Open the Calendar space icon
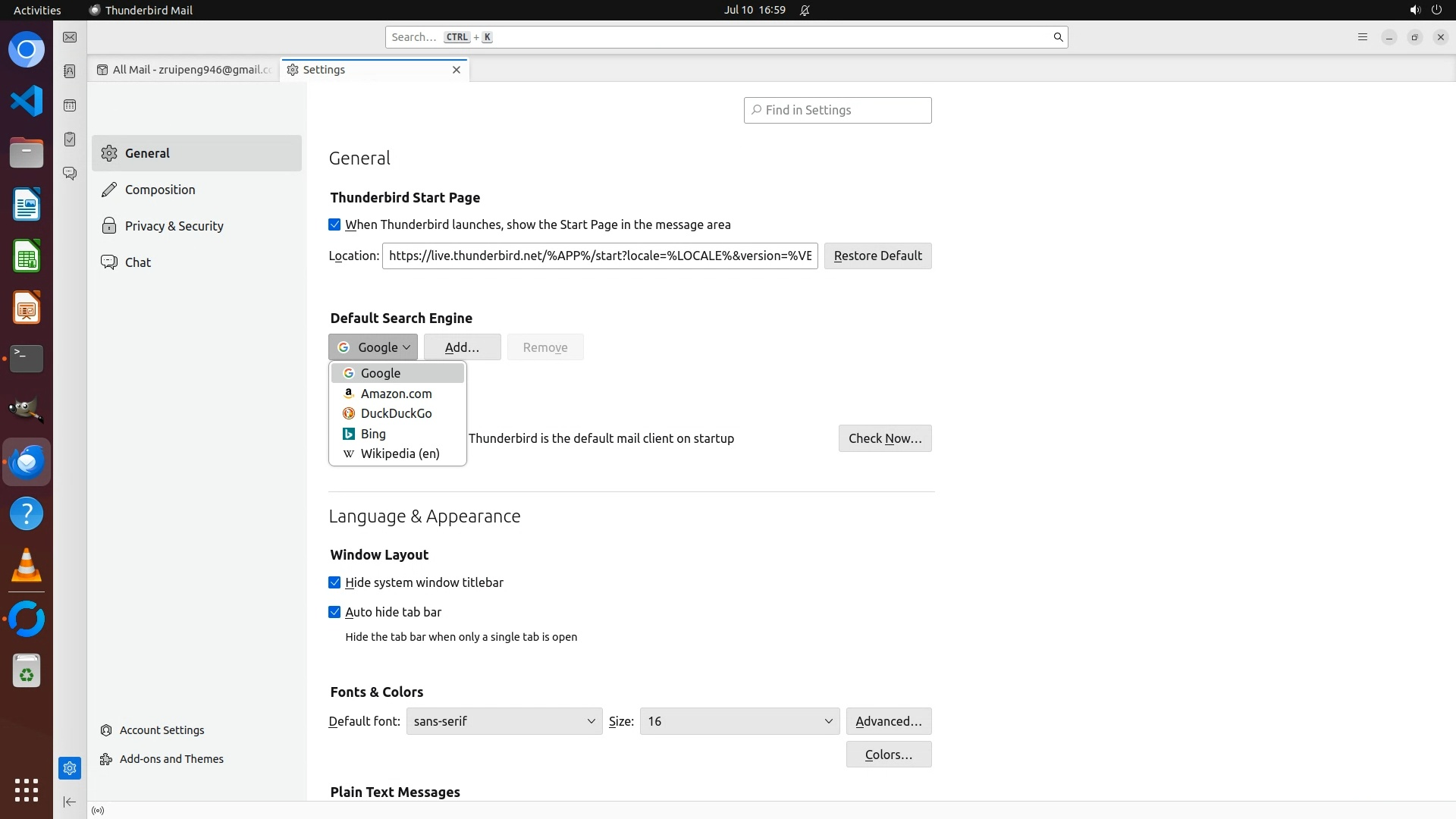The image size is (1456, 819). (x=70, y=105)
